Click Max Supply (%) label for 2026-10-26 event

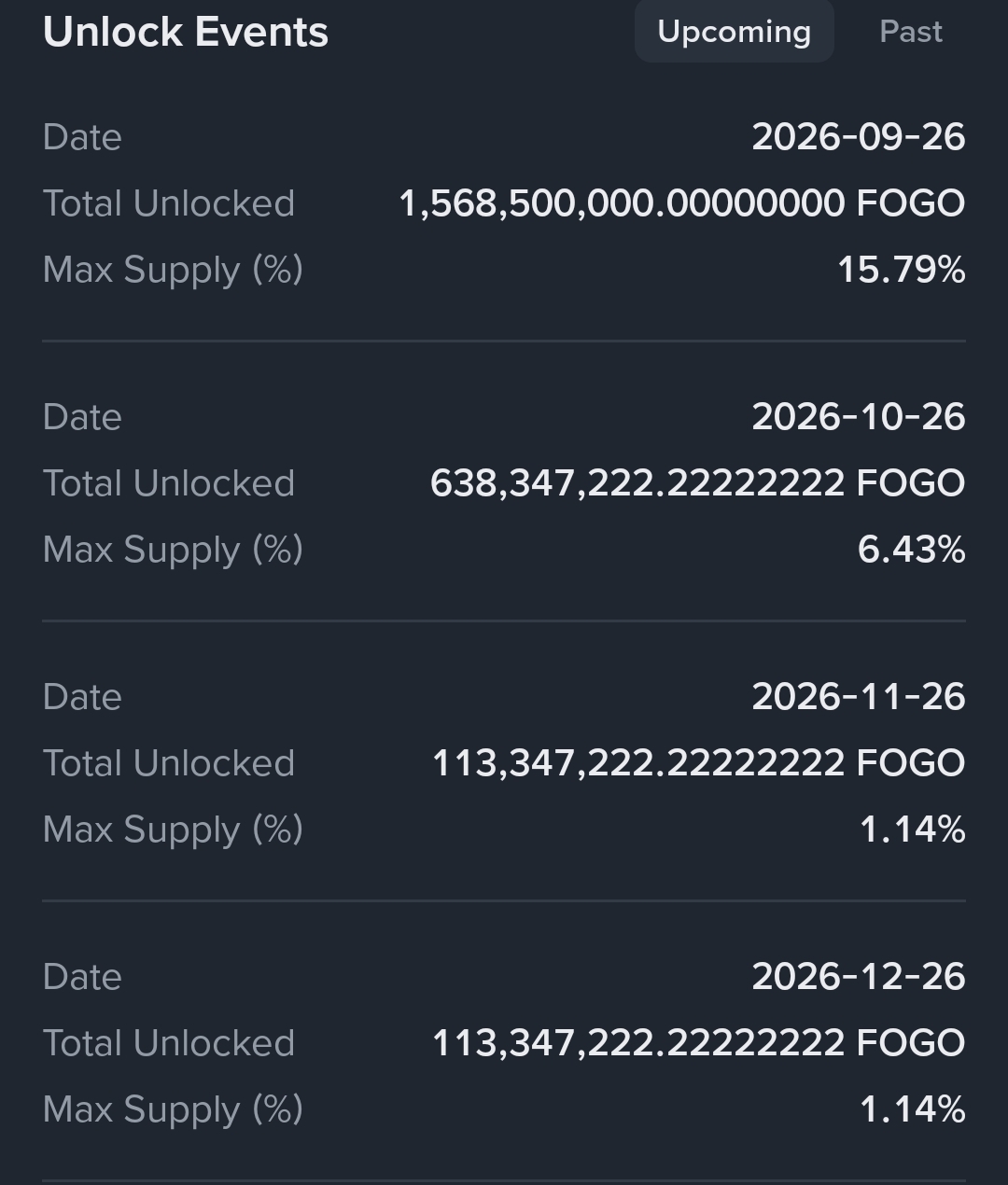coord(173,550)
